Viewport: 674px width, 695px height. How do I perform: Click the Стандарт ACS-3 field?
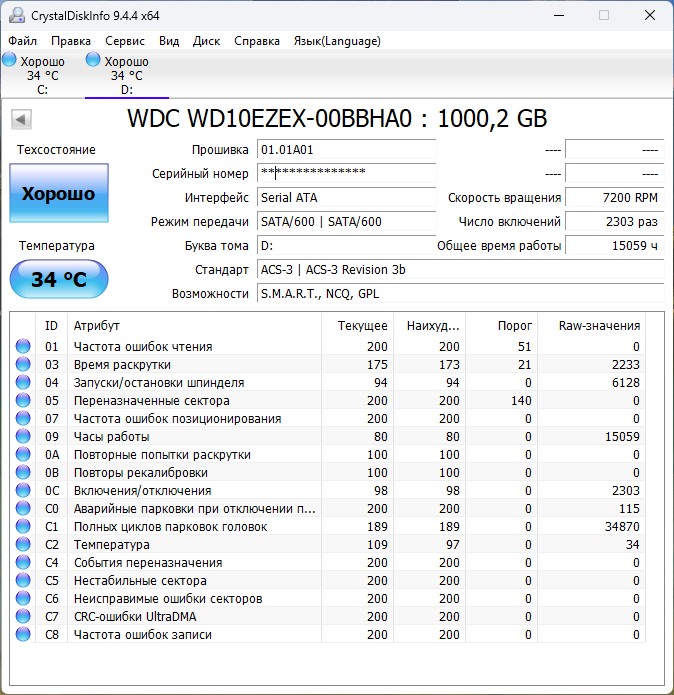(x=460, y=269)
